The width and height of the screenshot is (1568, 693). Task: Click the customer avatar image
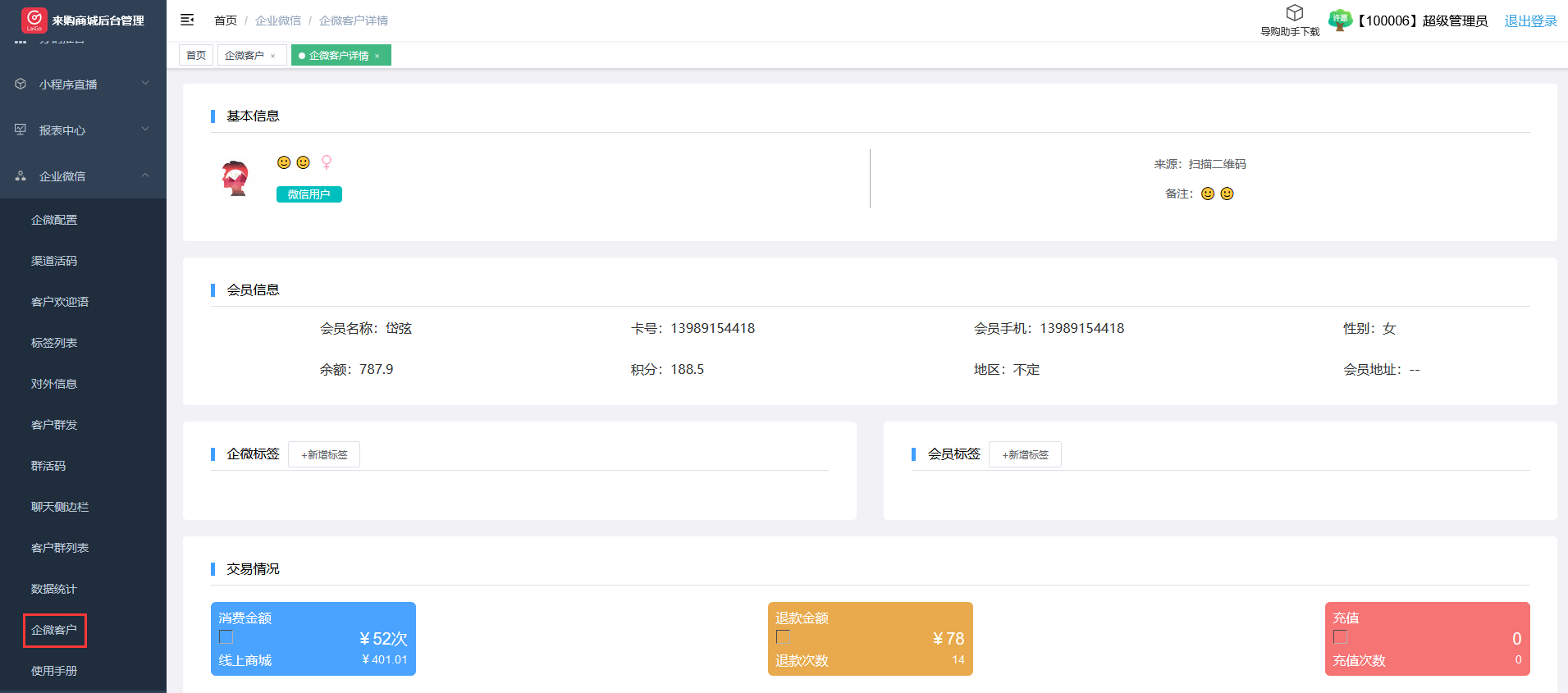(x=235, y=178)
